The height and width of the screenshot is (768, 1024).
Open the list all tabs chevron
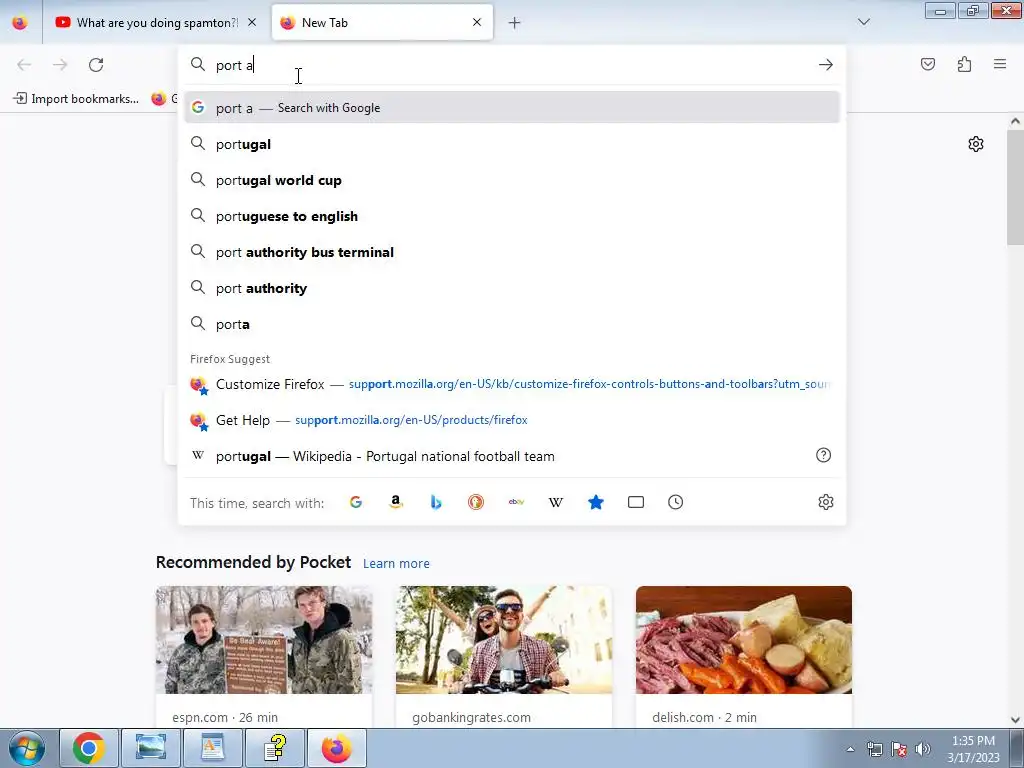863,22
